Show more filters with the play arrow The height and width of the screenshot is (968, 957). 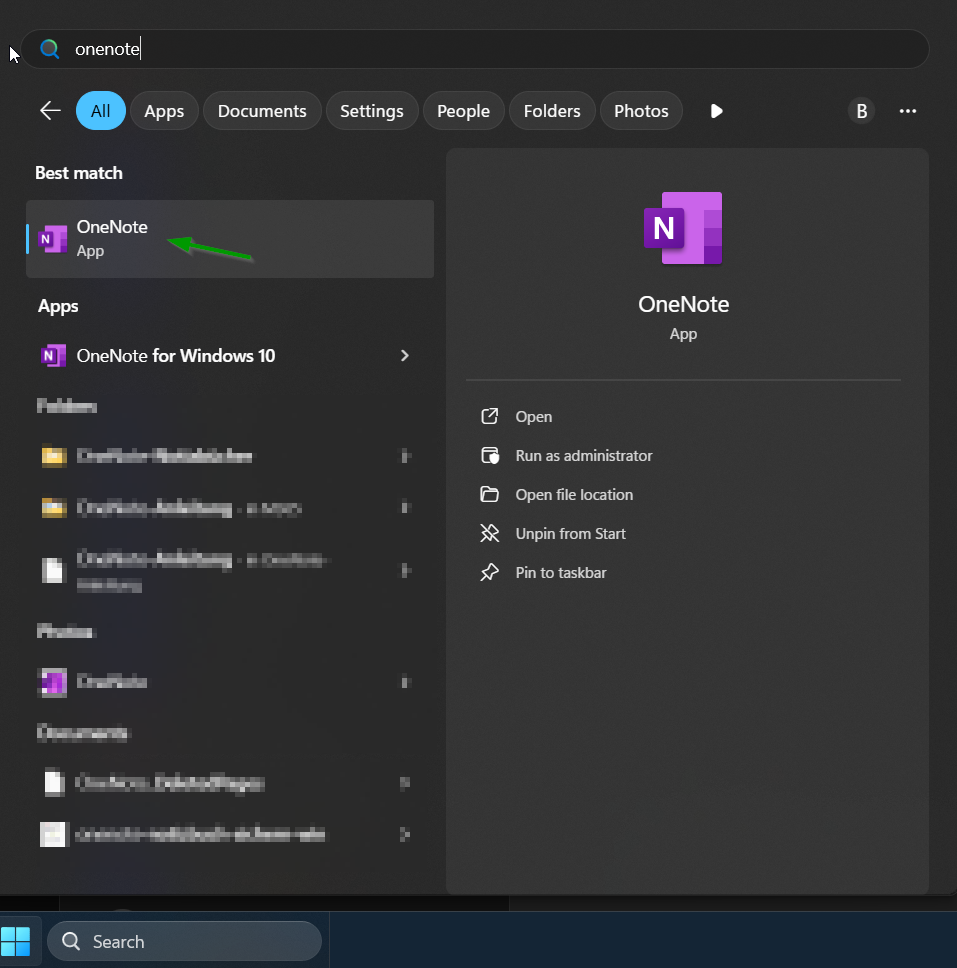click(x=716, y=111)
